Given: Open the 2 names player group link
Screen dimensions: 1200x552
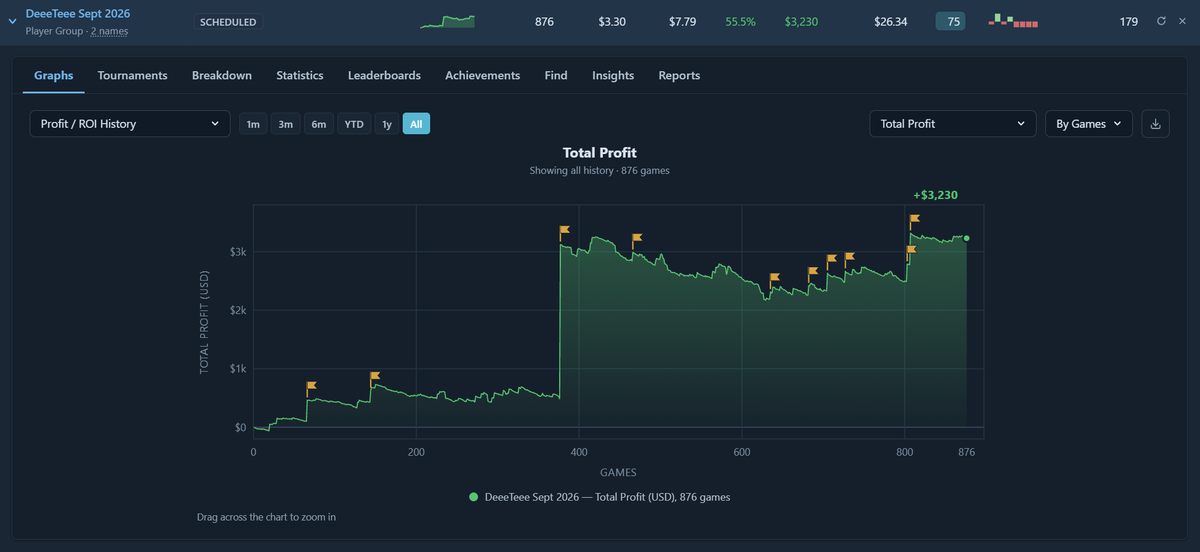Looking at the screenshot, I should [x=109, y=32].
